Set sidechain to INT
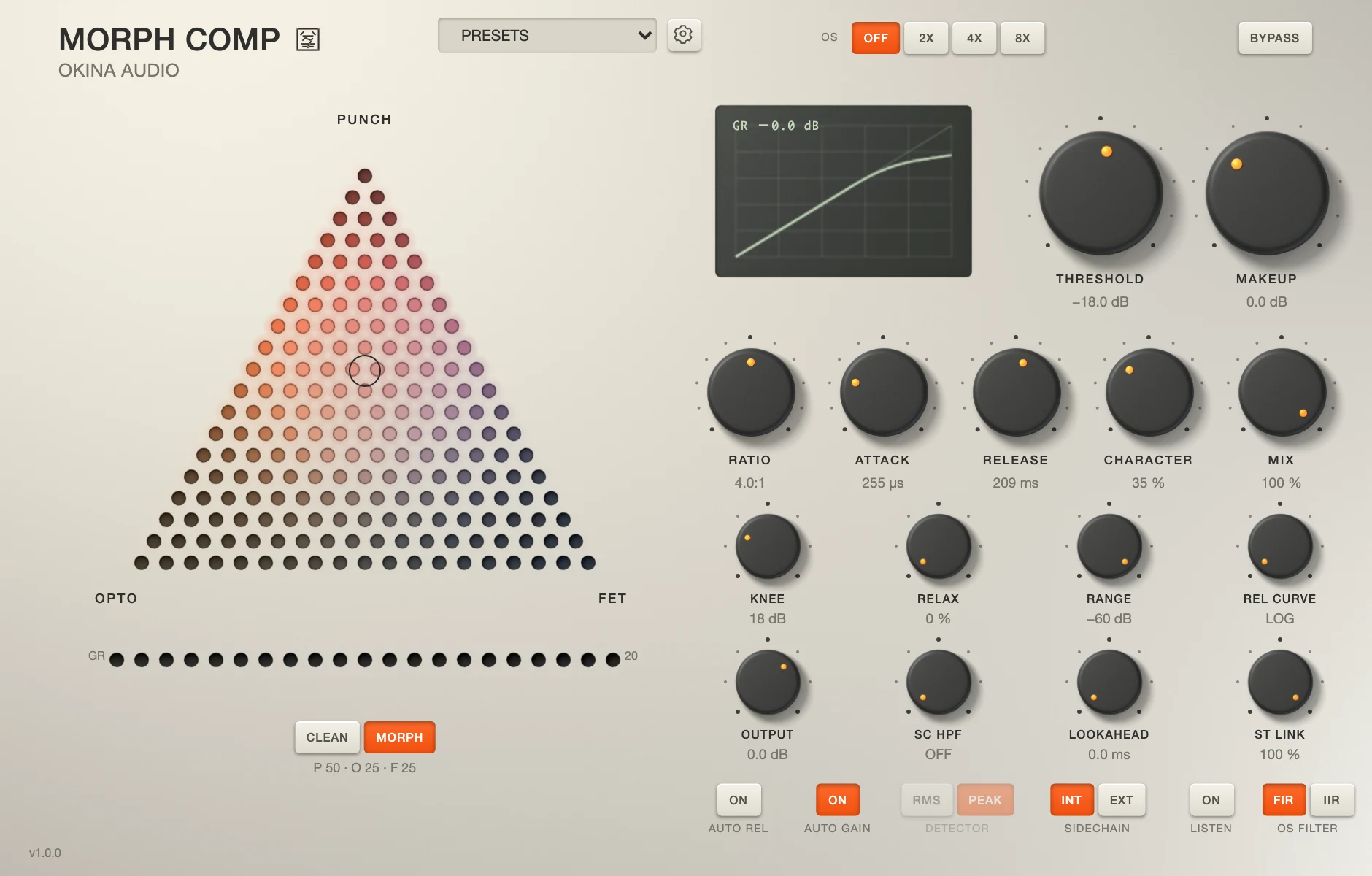This screenshot has height=876, width=1372. [x=1071, y=800]
